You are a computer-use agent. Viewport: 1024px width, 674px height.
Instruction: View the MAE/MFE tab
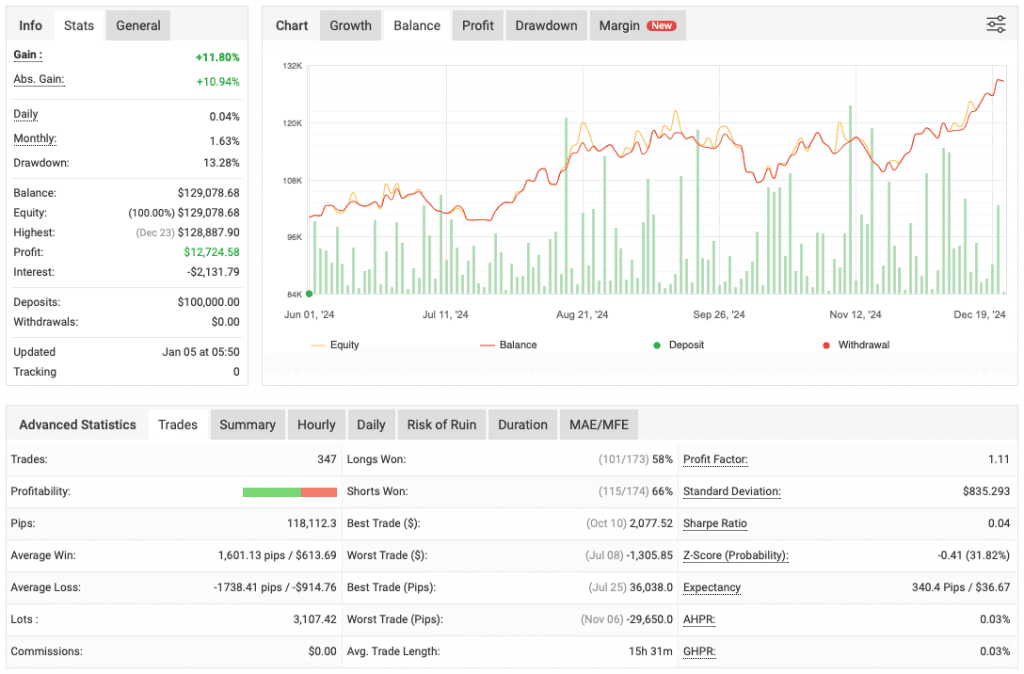point(598,424)
